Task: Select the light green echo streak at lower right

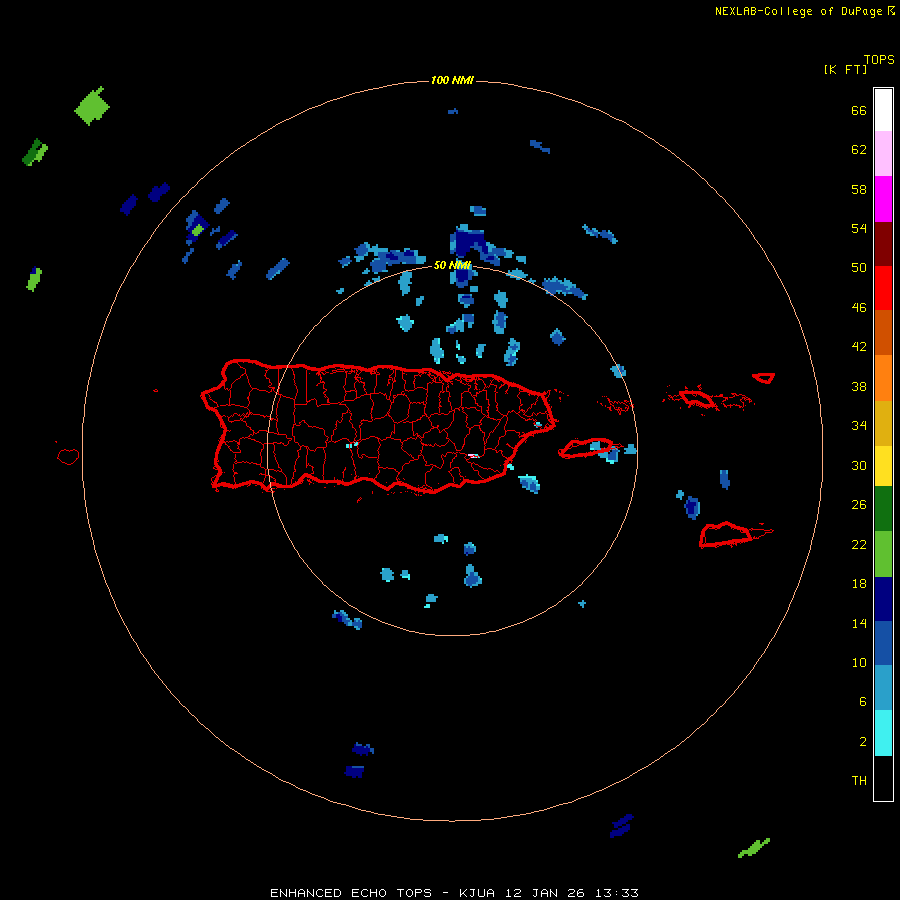Action: 753,848
